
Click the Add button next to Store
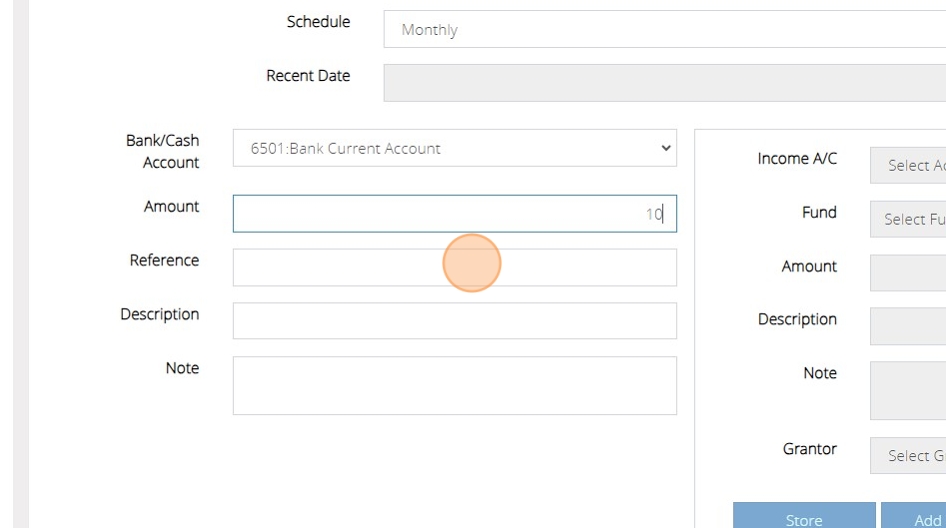(915, 518)
